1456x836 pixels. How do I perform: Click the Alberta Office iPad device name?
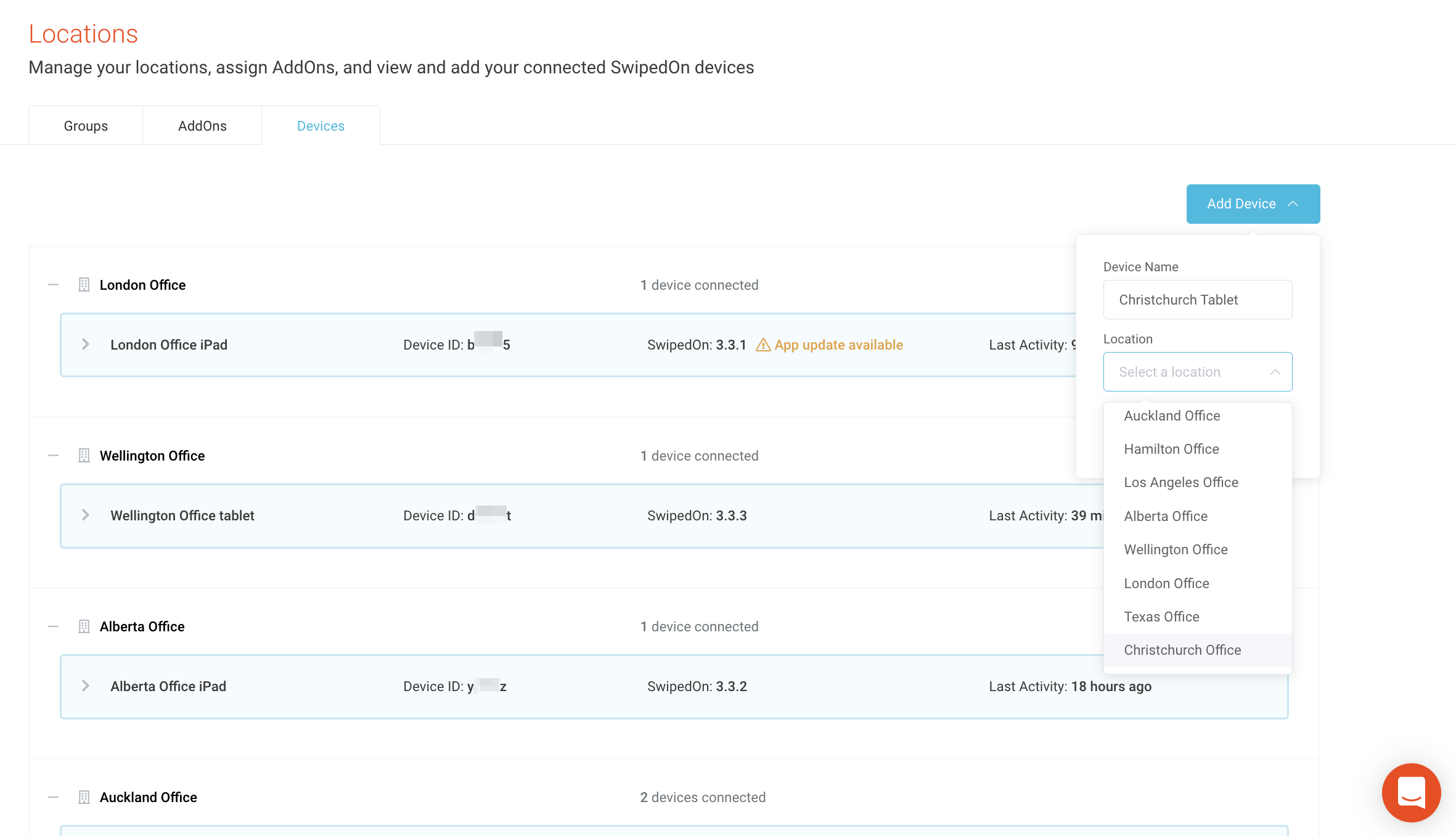coord(168,686)
